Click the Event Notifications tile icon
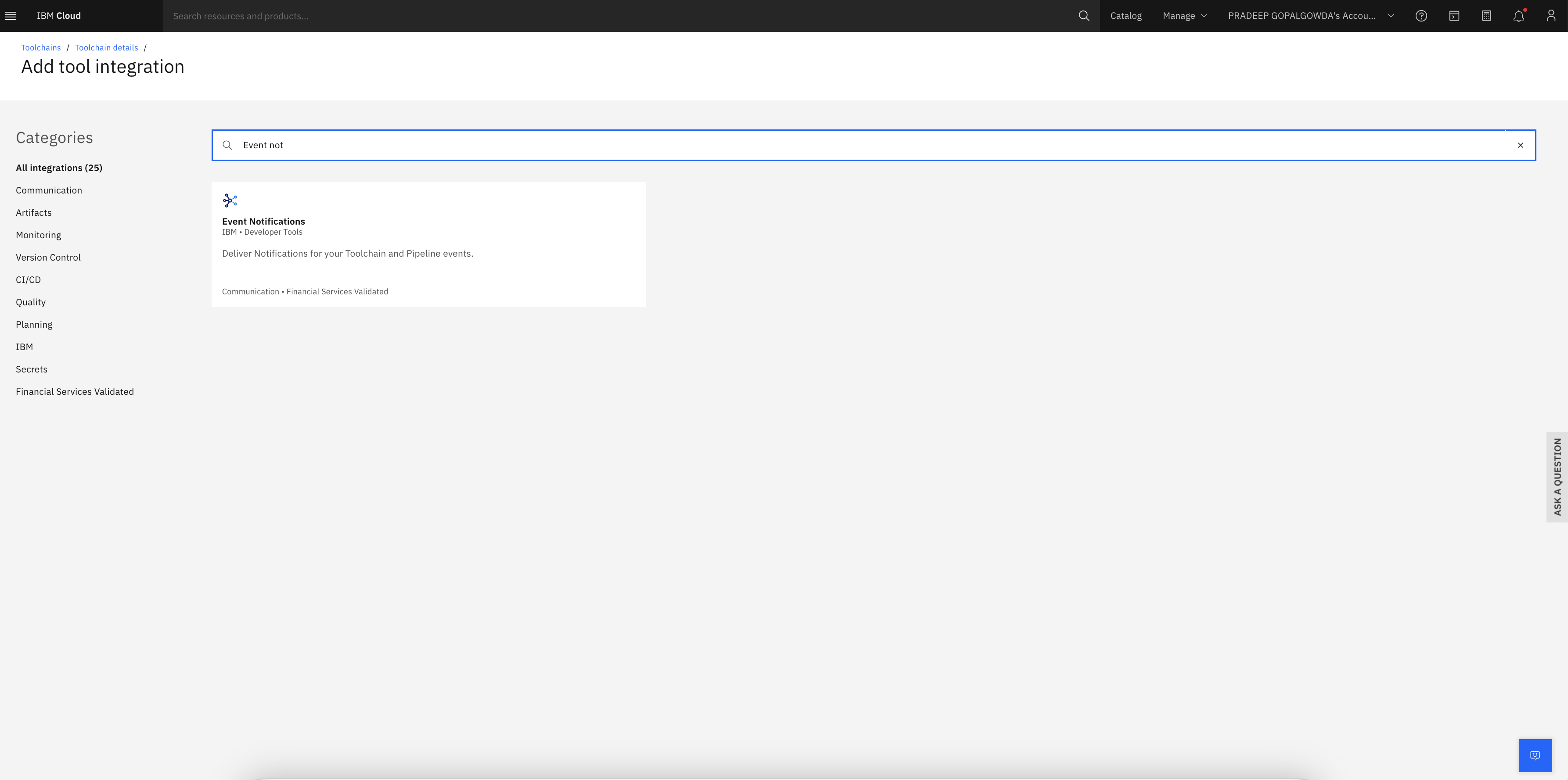Image resolution: width=1568 pixels, height=780 pixels. click(x=230, y=200)
